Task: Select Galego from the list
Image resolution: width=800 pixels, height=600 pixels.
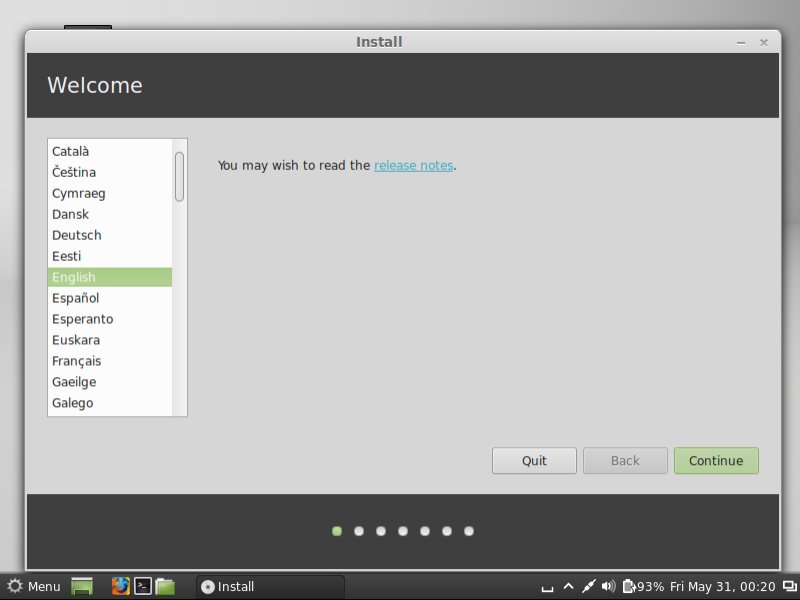Action: (x=110, y=403)
